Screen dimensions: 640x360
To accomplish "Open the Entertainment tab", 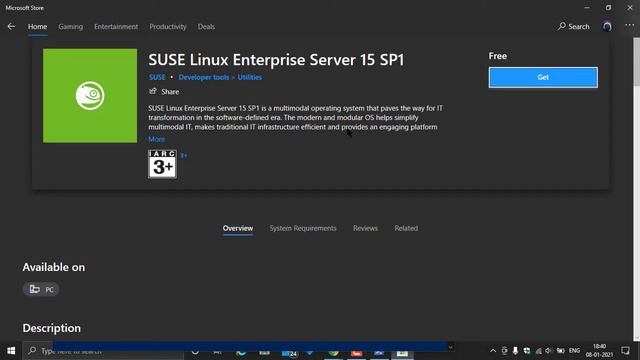I will coord(116,27).
